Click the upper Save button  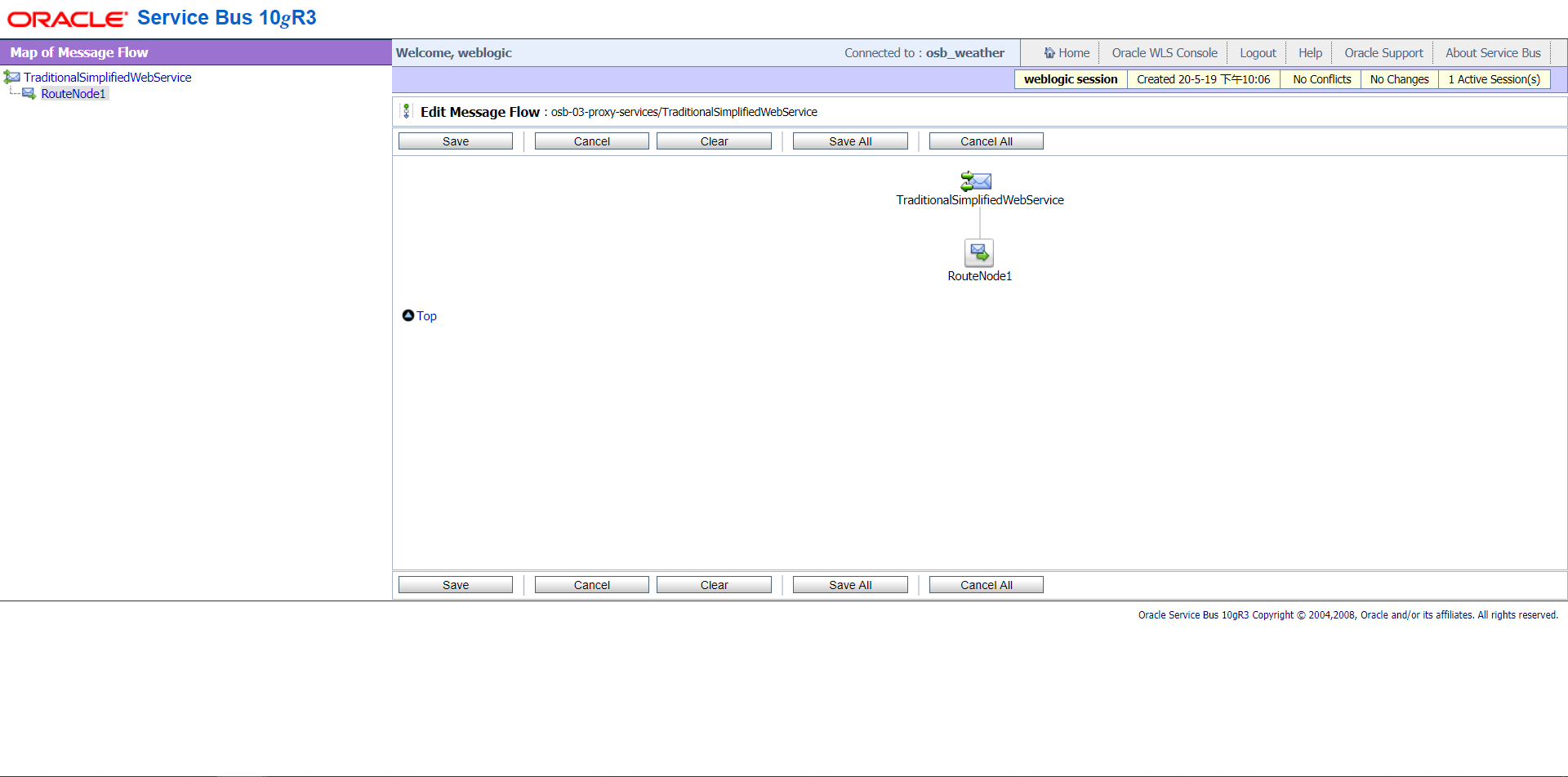pos(456,141)
